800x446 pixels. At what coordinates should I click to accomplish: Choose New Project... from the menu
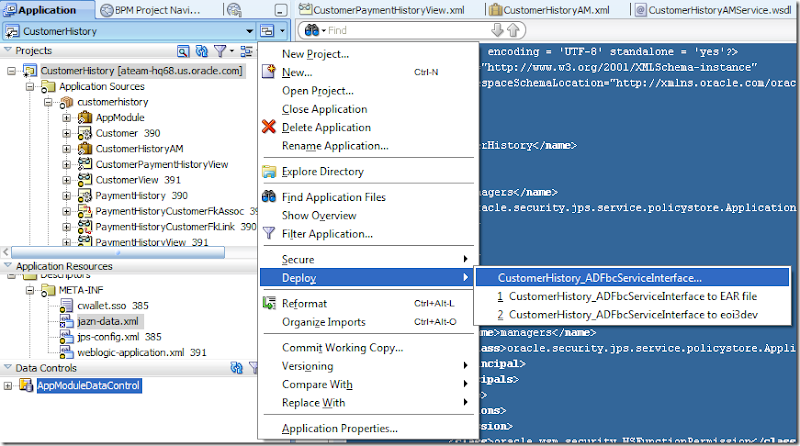pyautogui.click(x=315, y=54)
